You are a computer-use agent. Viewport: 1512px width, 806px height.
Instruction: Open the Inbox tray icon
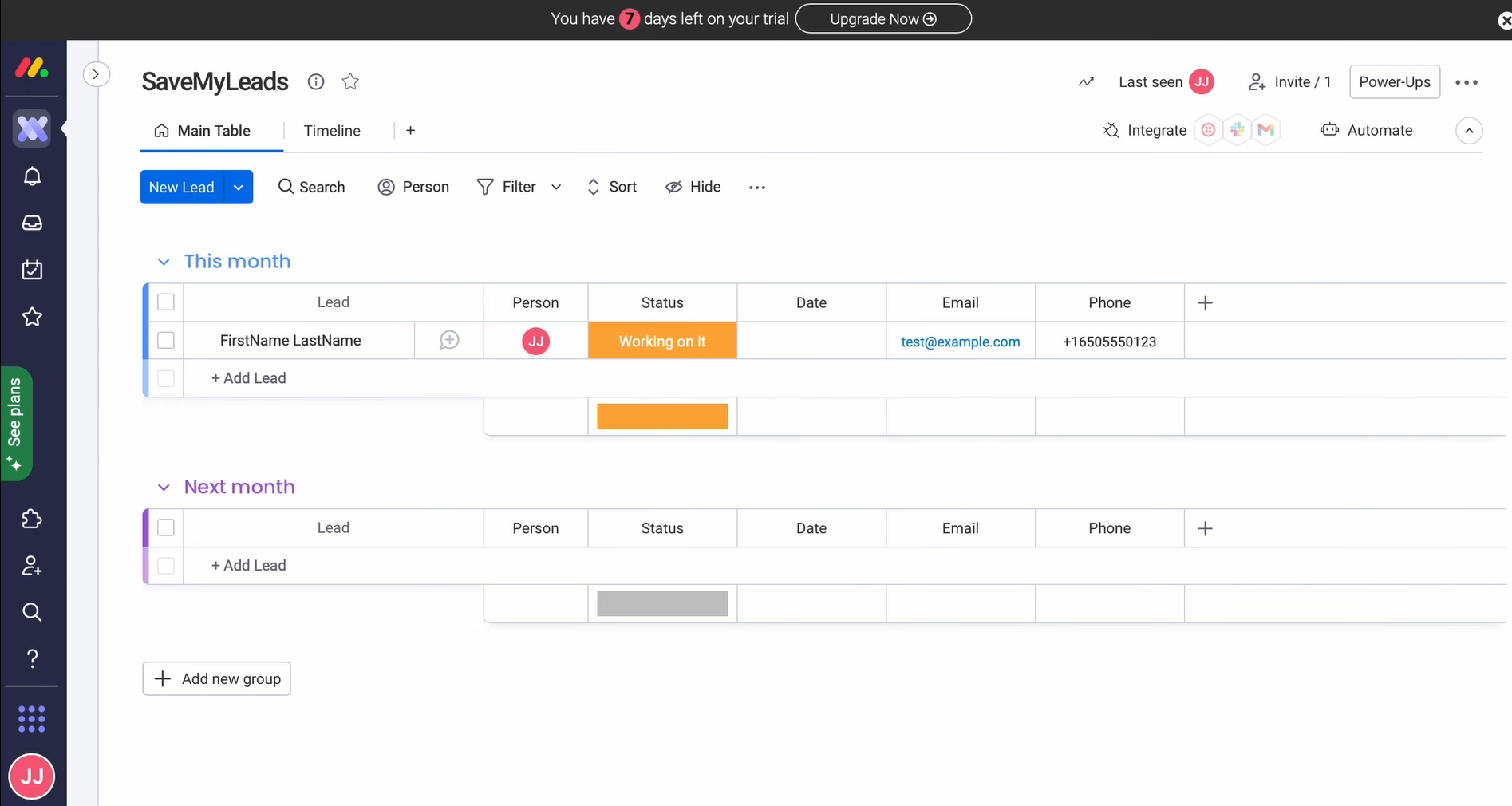(x=32, y=223)
